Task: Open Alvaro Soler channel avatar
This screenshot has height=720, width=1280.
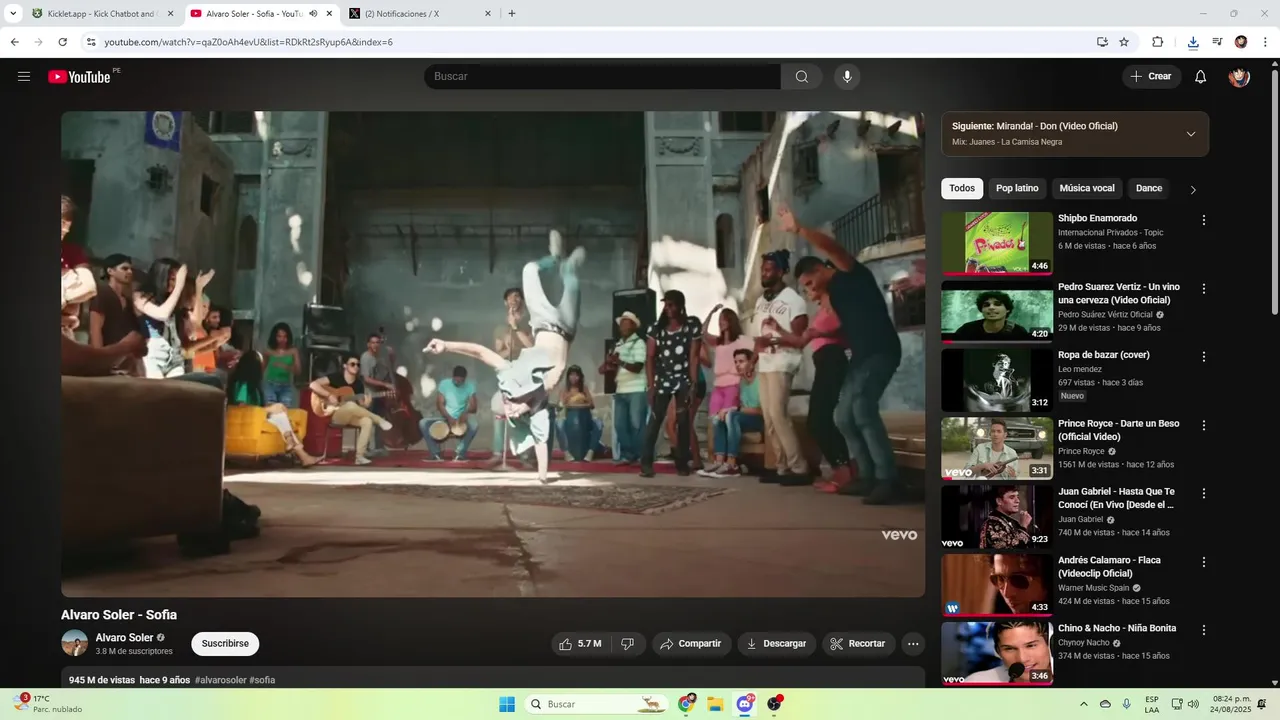Action: [75, 643]
